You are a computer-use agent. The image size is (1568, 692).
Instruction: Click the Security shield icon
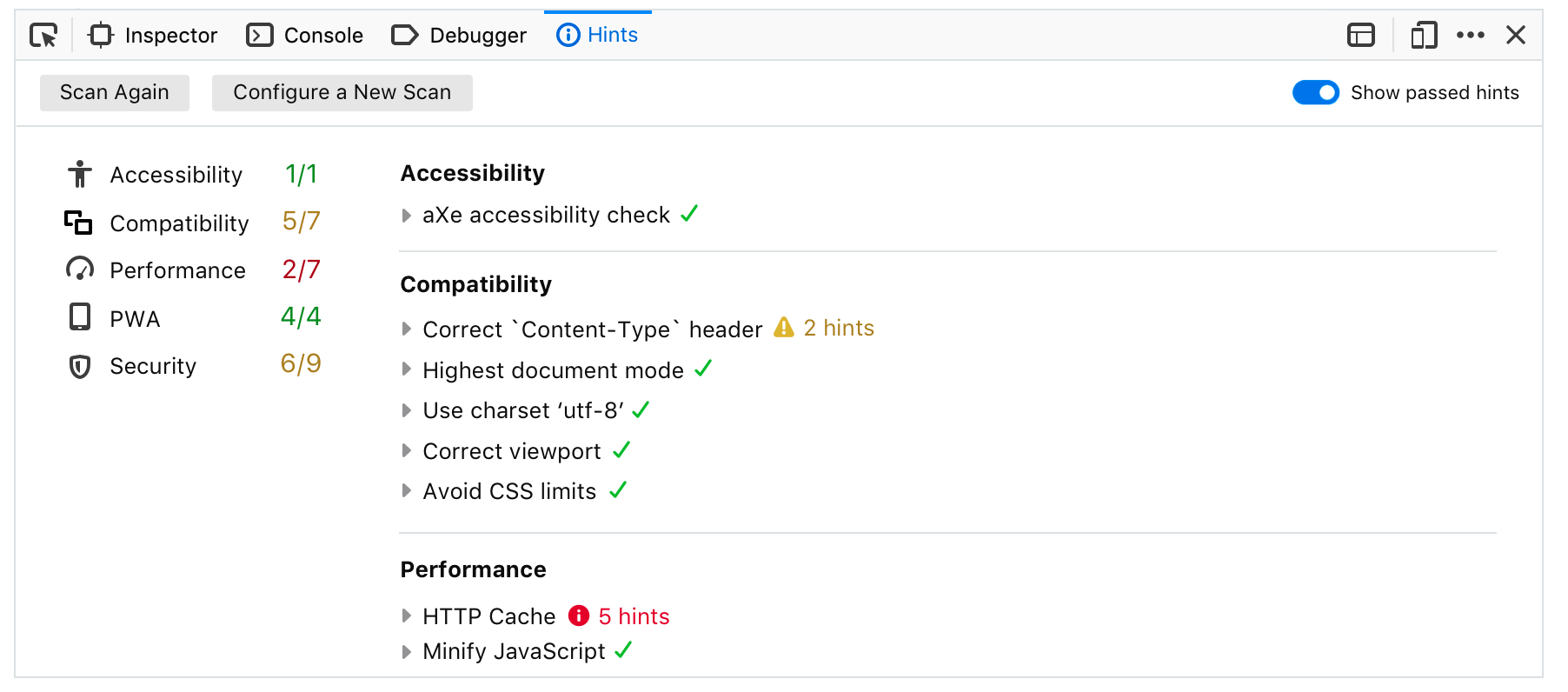(x=80, y=366)
